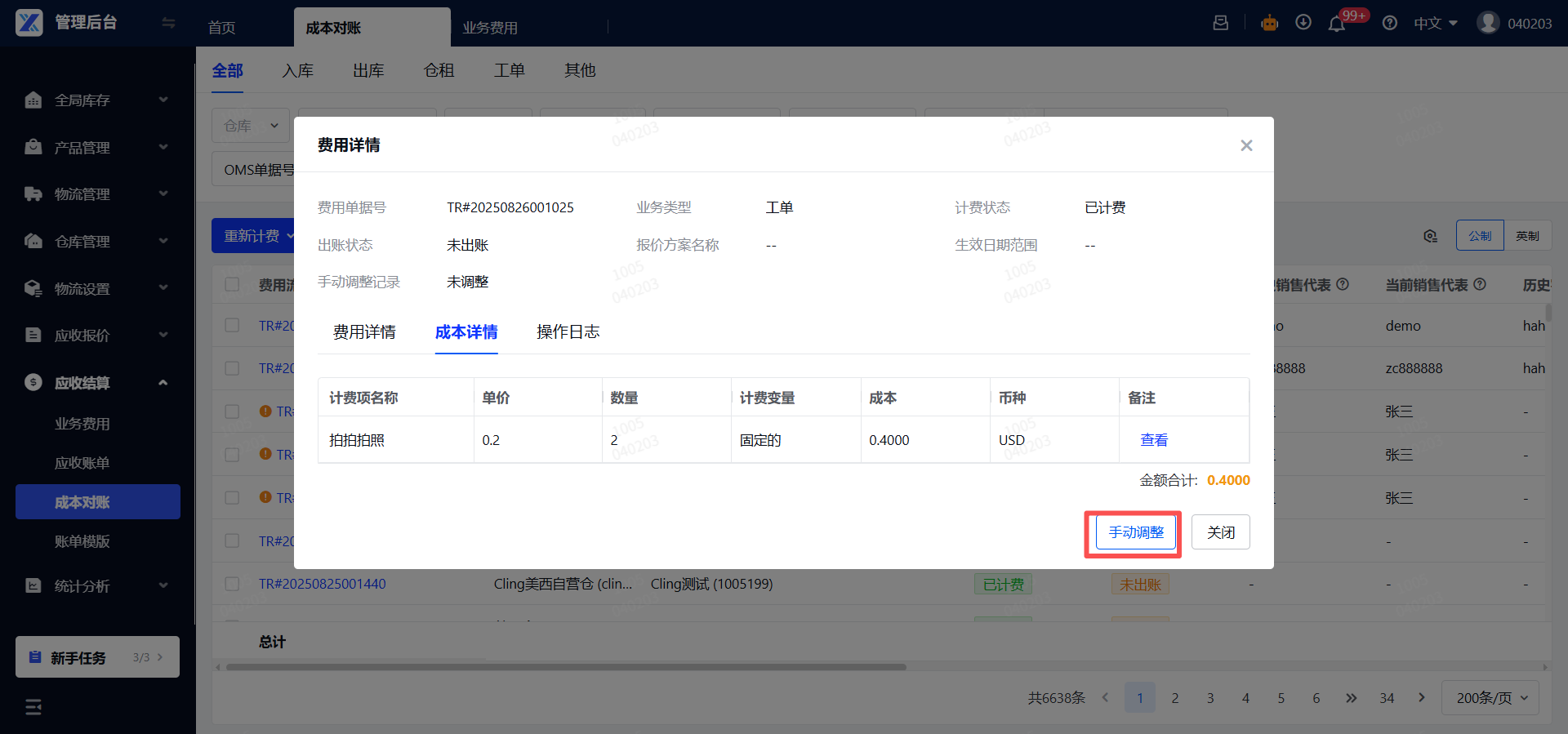Viewport: 1568px width, 734px height.
Task: Click the 手动调整 button
Action: click(1136, 532)
